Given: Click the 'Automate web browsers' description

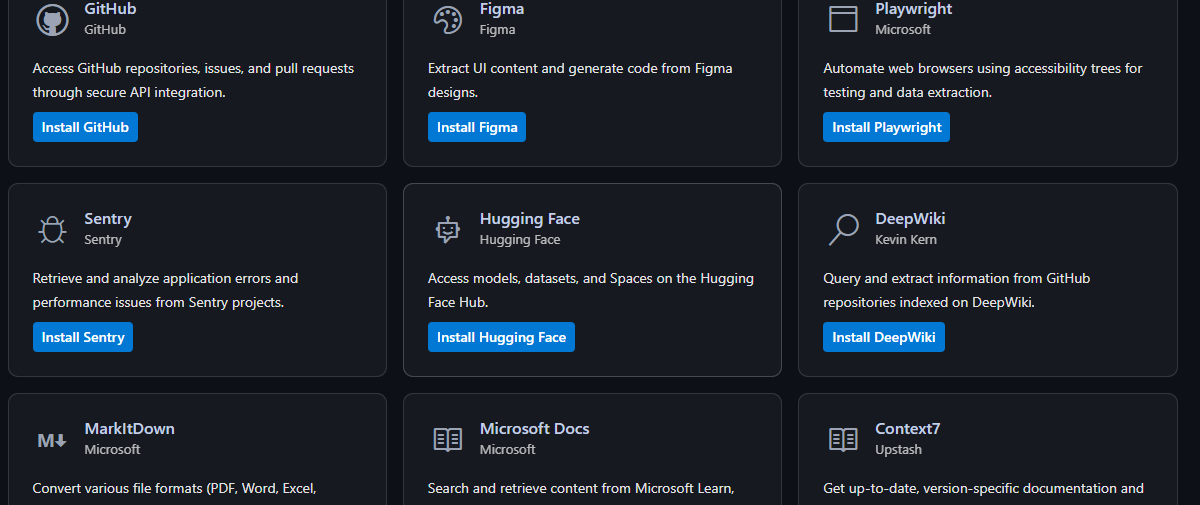Looking at the screenshot, I should point(983,80).
